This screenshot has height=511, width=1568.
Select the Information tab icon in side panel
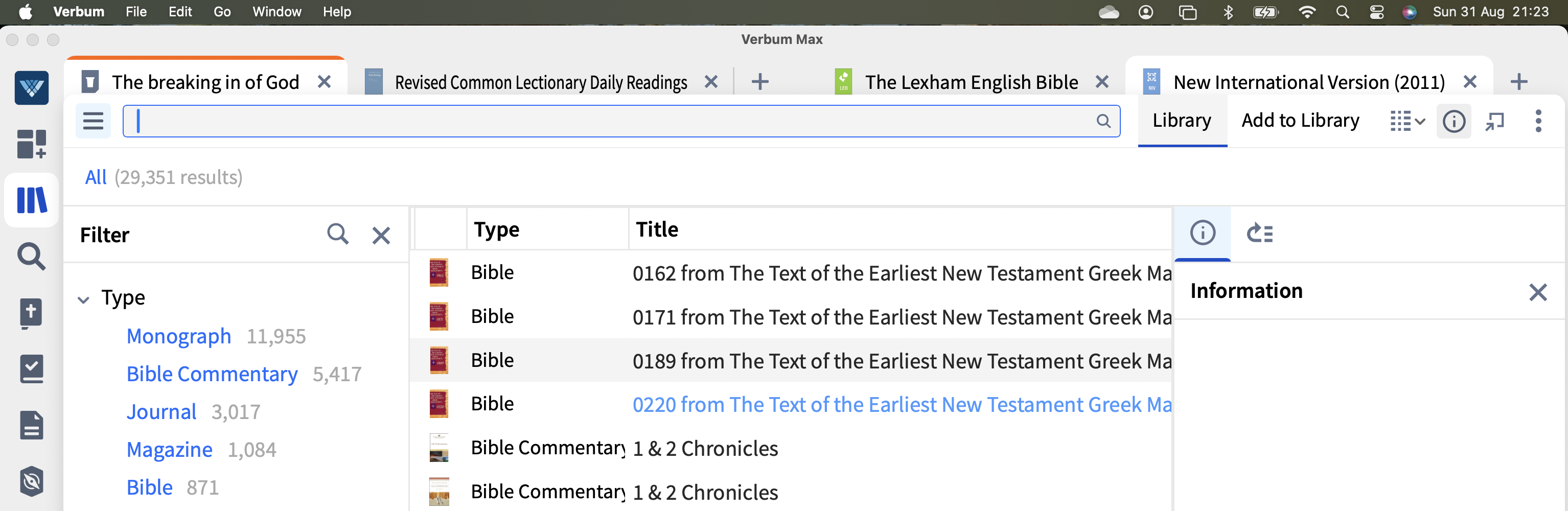click(1203, 233)
